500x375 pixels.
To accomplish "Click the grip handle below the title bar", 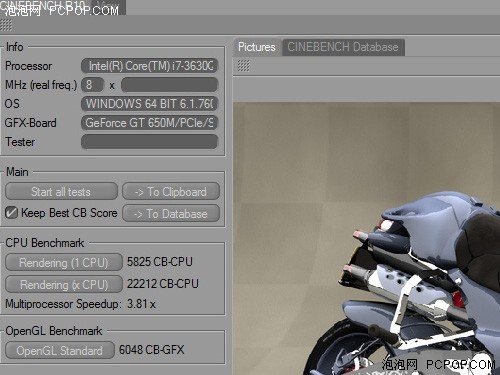I will pos(6,25).
